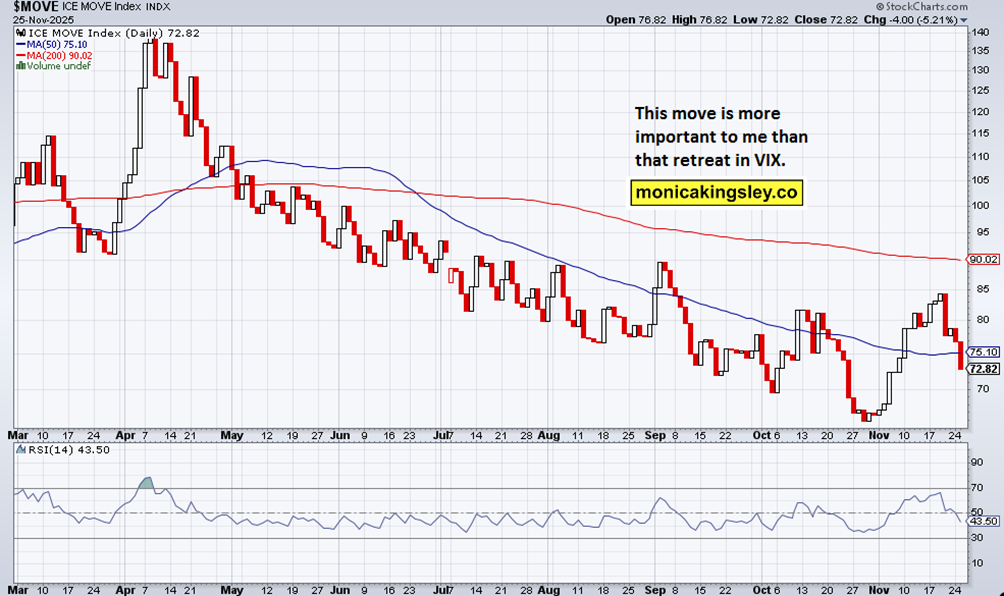Click the 90.02 MA(200) price label

click(983, 259)
